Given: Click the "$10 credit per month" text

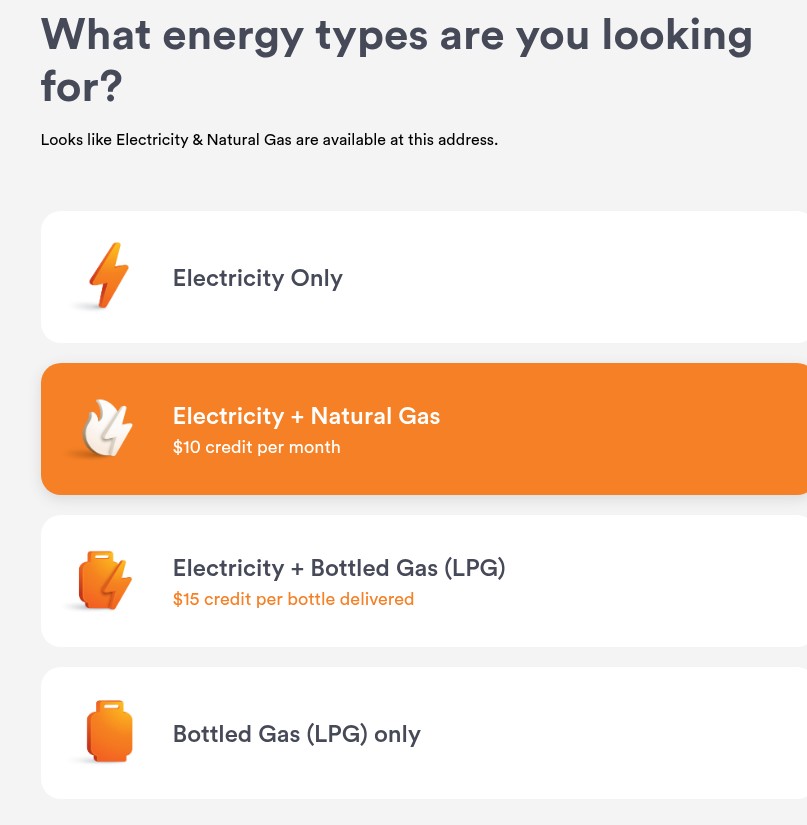Looking at the screenshot, I should pyautogui.click(x=256, y=447).
